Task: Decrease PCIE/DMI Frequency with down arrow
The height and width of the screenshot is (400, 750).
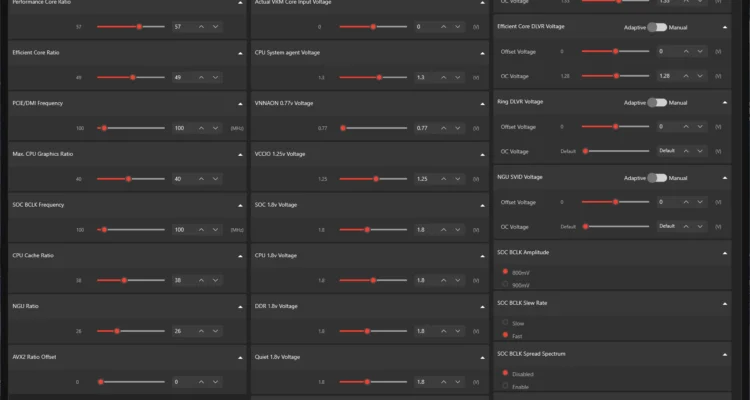Action: click(x=215, y=128)
